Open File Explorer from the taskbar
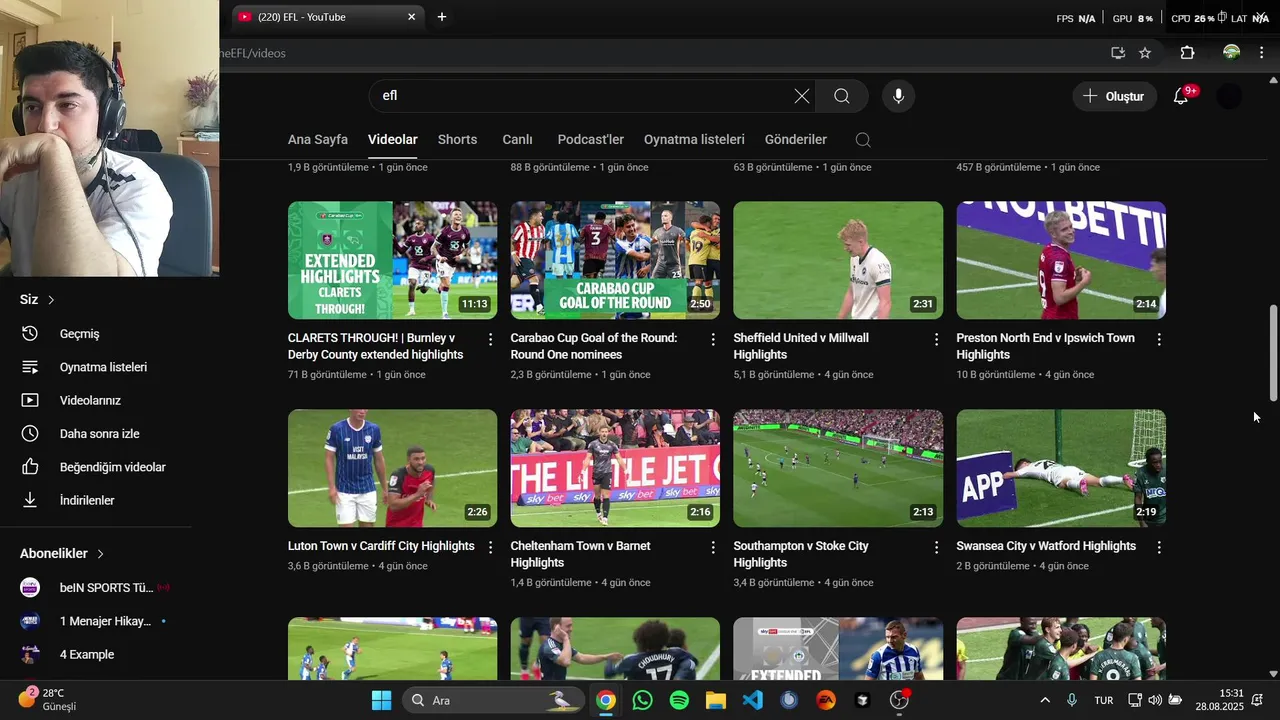 pyautogui.click(x=716, y=700)
